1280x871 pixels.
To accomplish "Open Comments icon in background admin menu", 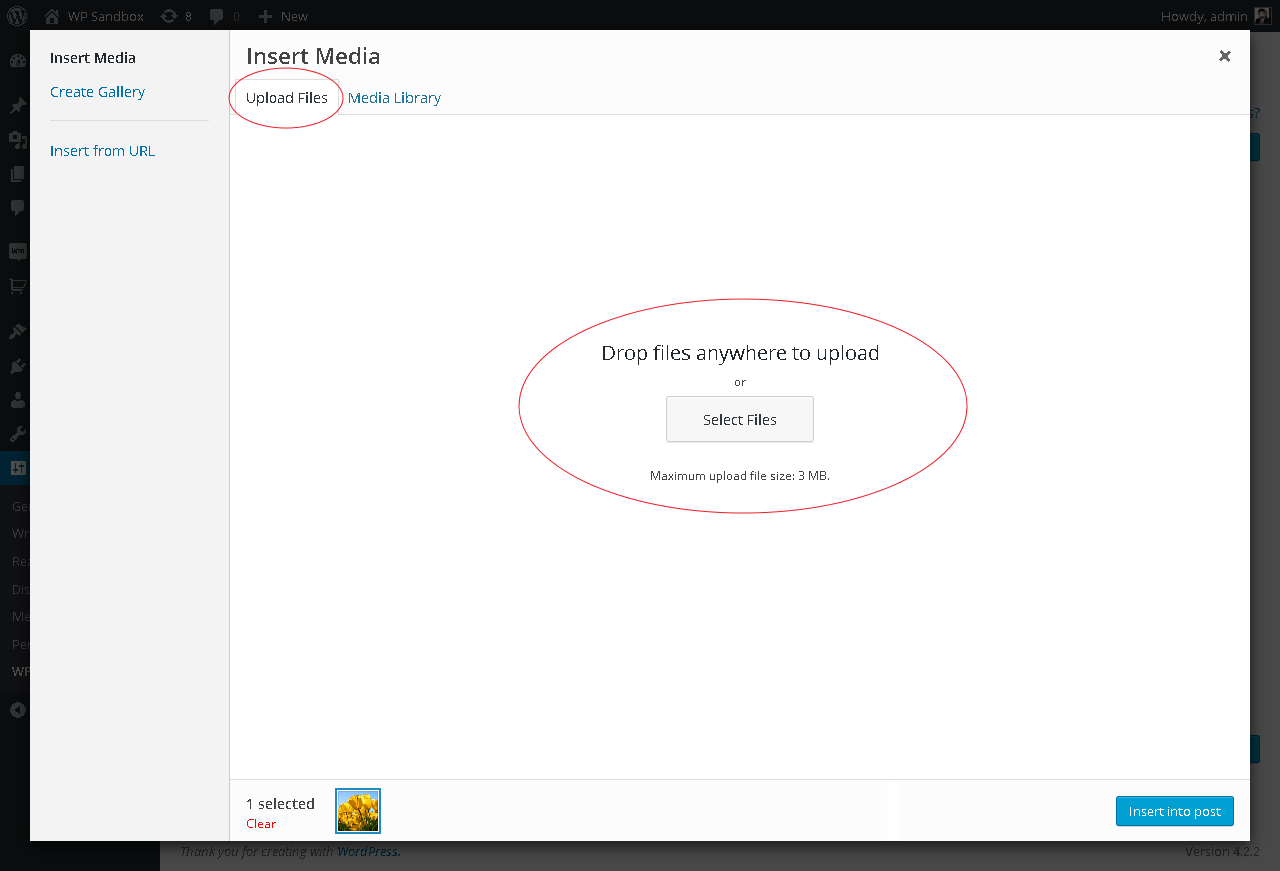I will tap(17, 208).
